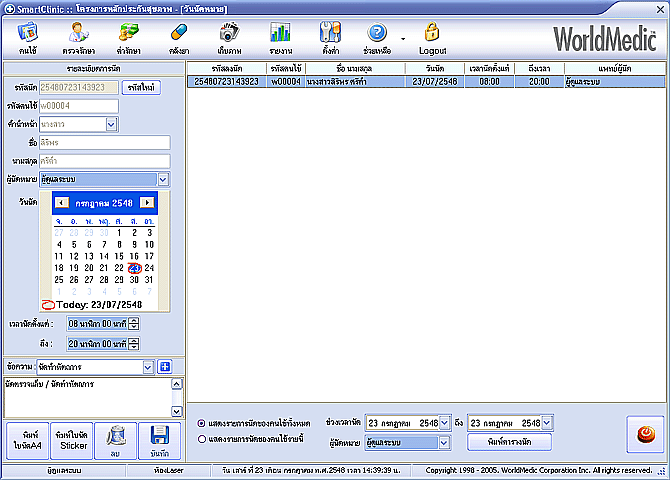
Task: Click the medicine capsule toolbar icon
Action: click(178, 37)
